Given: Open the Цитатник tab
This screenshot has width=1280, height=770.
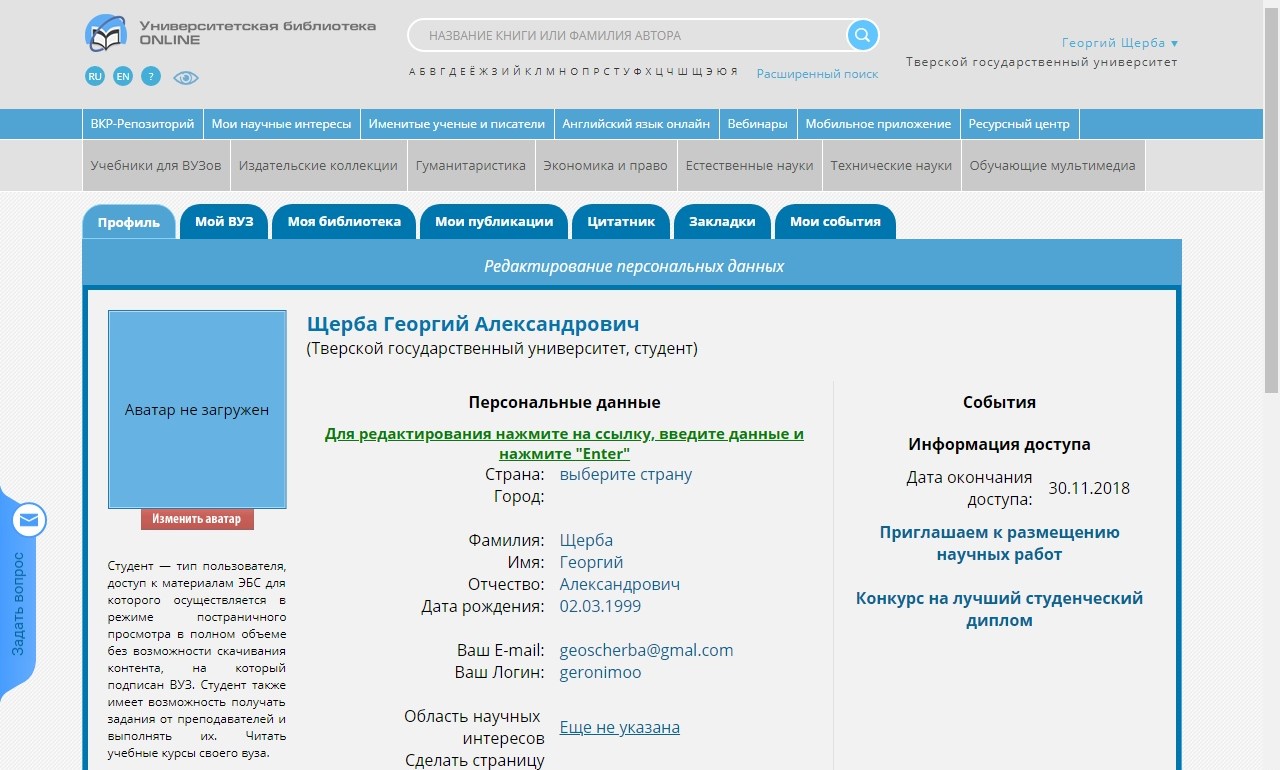Looking at the screenshot, I should point(621,222).
